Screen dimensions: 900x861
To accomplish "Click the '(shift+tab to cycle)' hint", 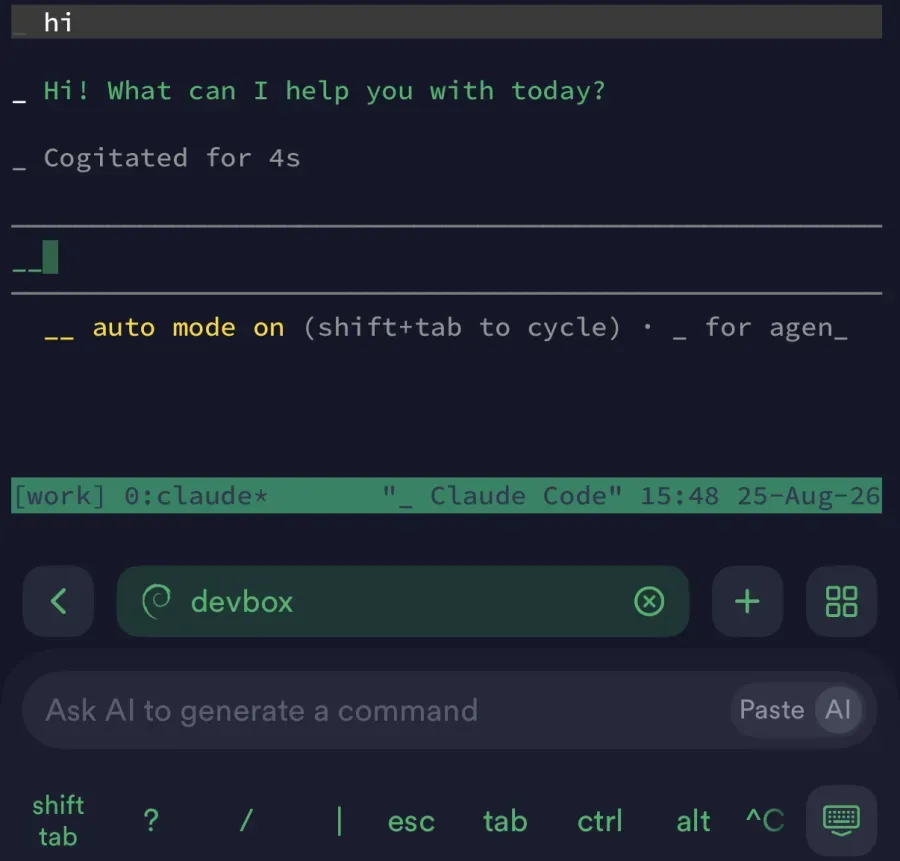I will point(462,328).
